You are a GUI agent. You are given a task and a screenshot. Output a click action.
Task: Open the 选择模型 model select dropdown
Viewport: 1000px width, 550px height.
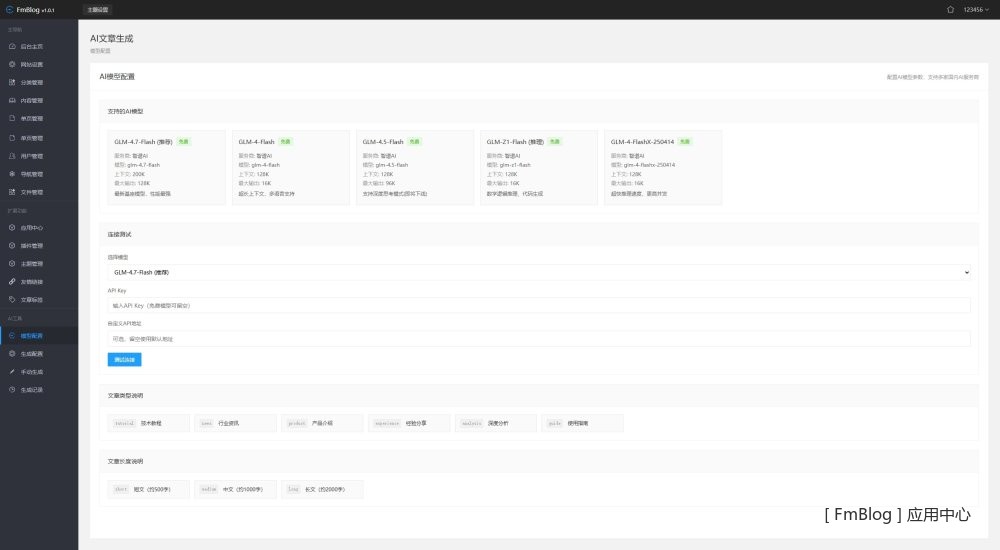[x=539, y=272]
